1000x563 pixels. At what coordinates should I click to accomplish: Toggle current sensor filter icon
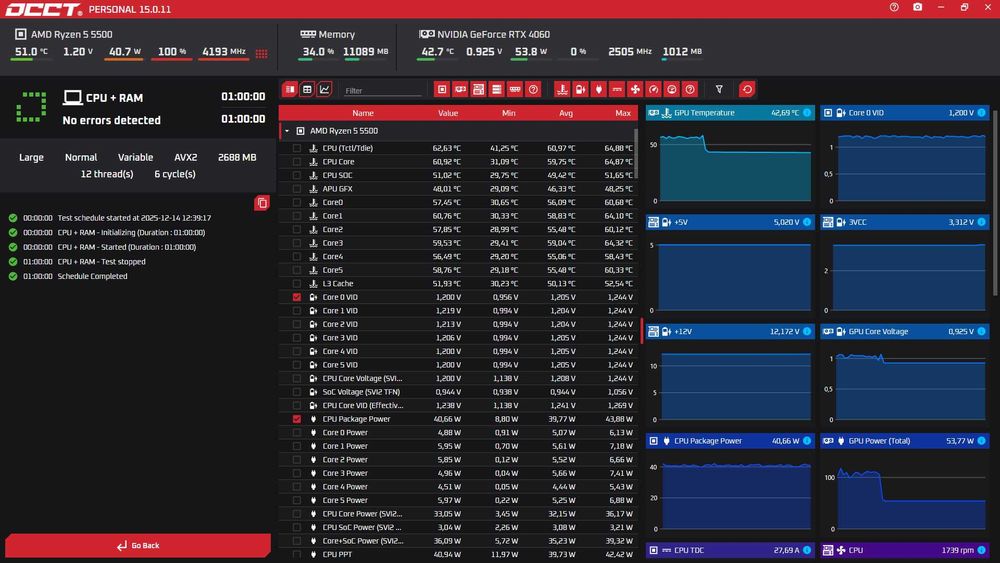[617, 89]
